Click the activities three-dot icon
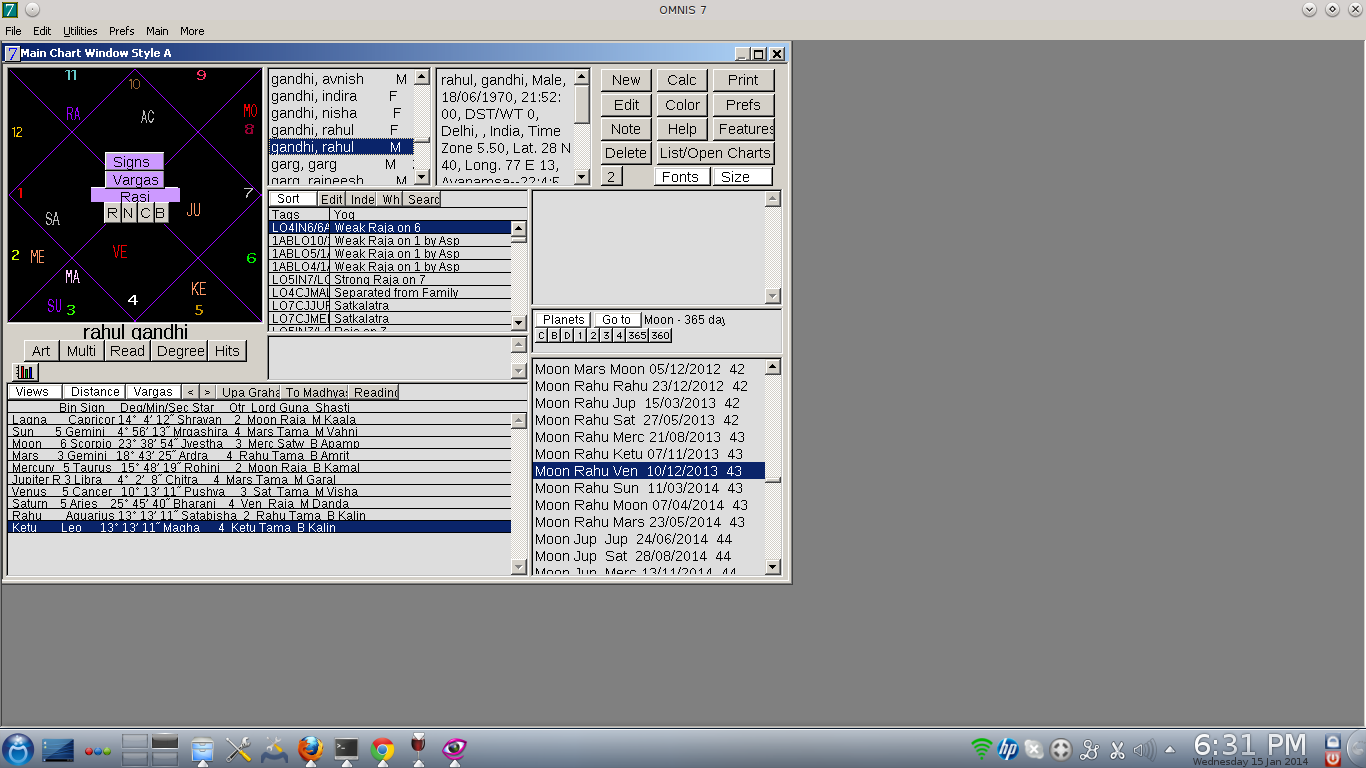This screenshot has height=768, width=1366. tap(97, 750)
